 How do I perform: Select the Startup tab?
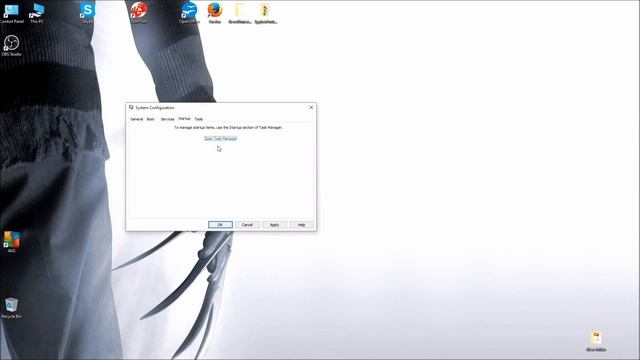coord(184,118)
